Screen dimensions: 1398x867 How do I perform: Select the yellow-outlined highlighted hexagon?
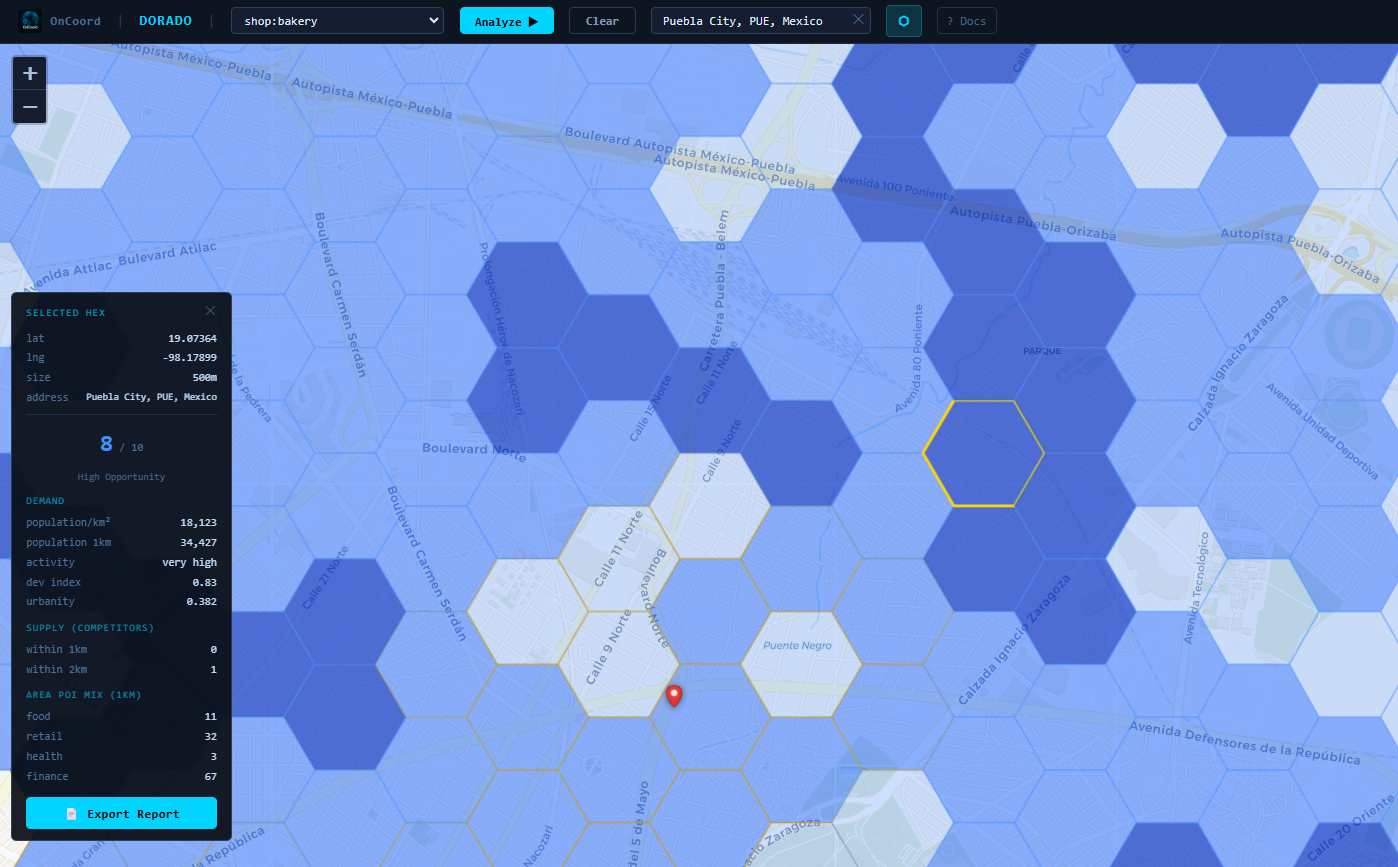point(984,453)
